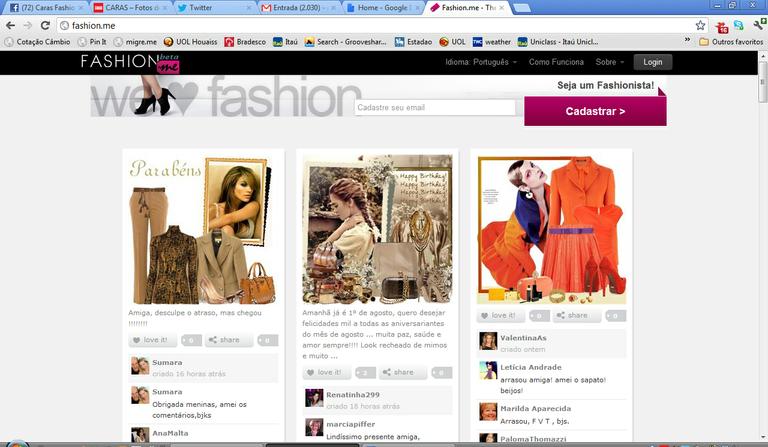768x447 pixels.
Task: Open the Como Funciona link
Action: coord(556,62)
